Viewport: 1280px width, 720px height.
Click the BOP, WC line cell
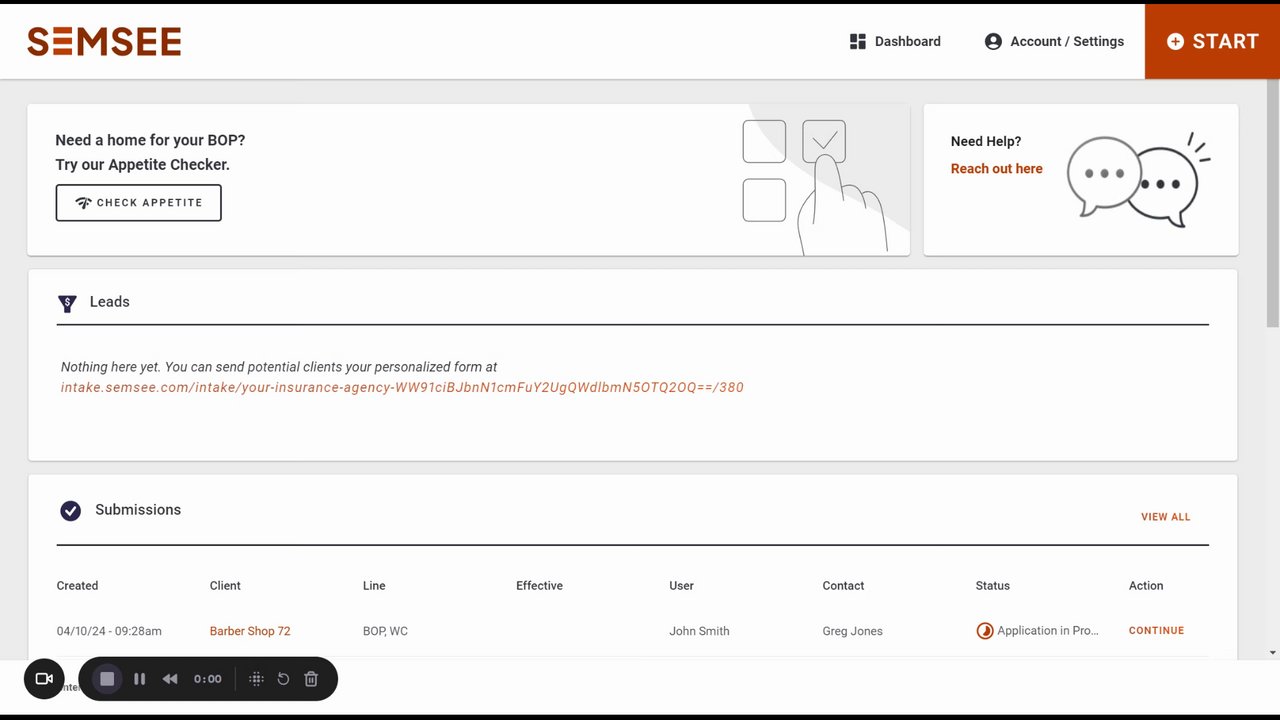pos(385,631)
